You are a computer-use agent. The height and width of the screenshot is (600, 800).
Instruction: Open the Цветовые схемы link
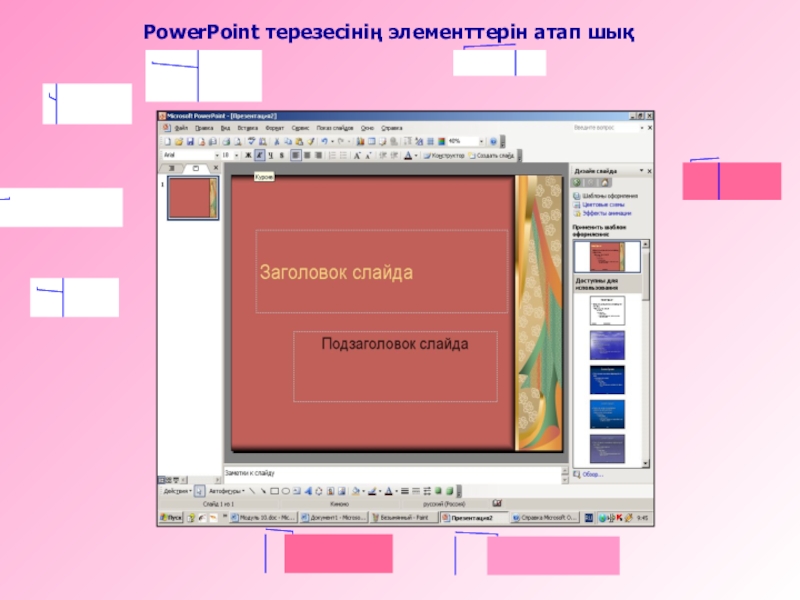[x=604, y=205]
